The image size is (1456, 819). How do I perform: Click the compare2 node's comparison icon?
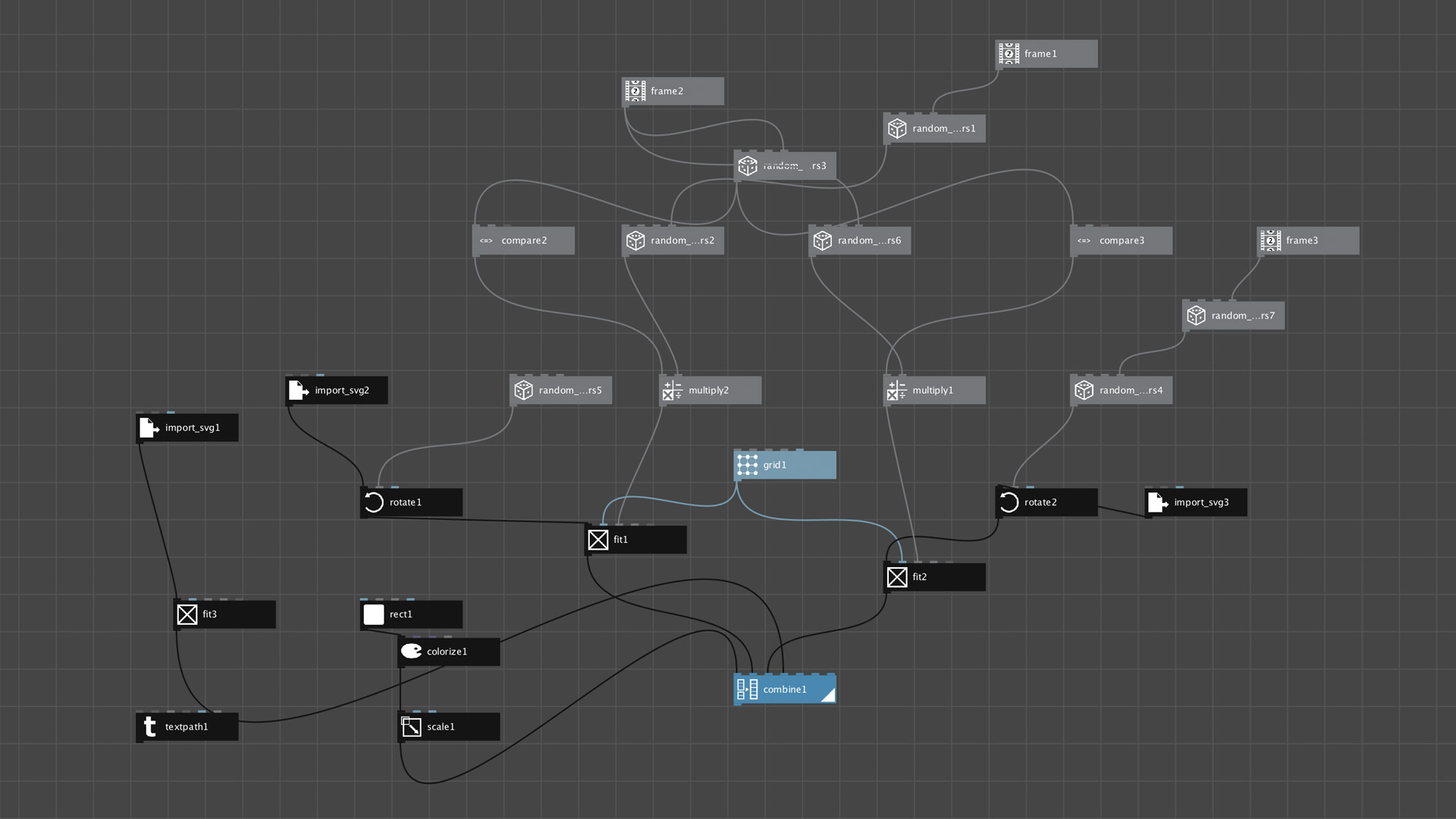[486, 241]
